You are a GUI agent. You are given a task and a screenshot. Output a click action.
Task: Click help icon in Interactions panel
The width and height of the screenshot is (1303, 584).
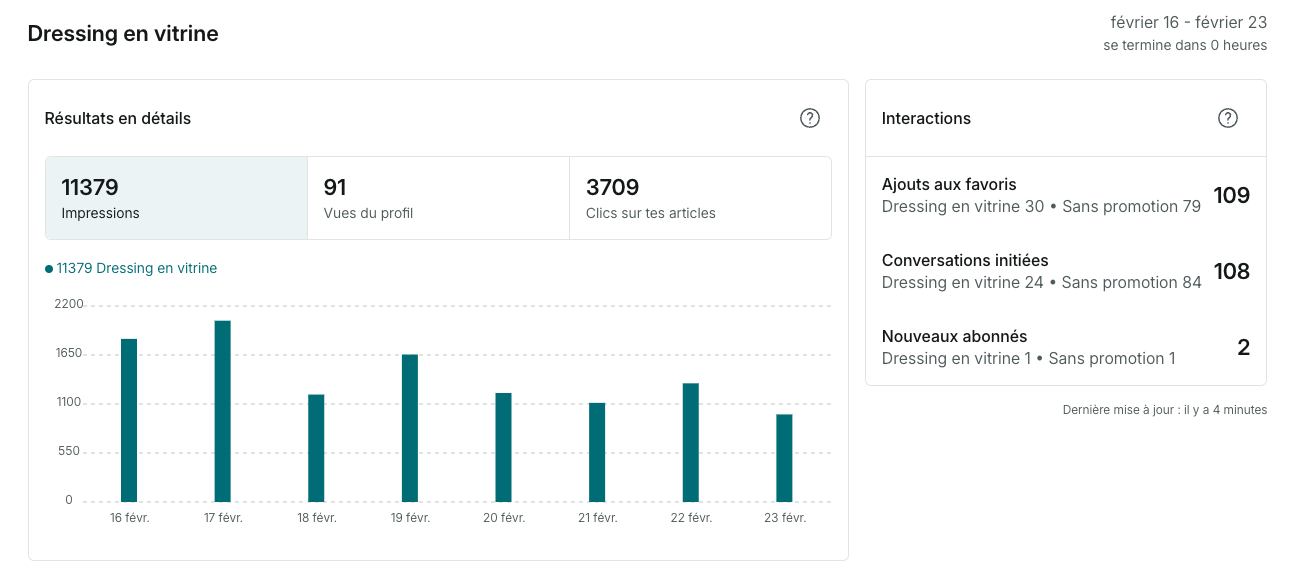1228,118
